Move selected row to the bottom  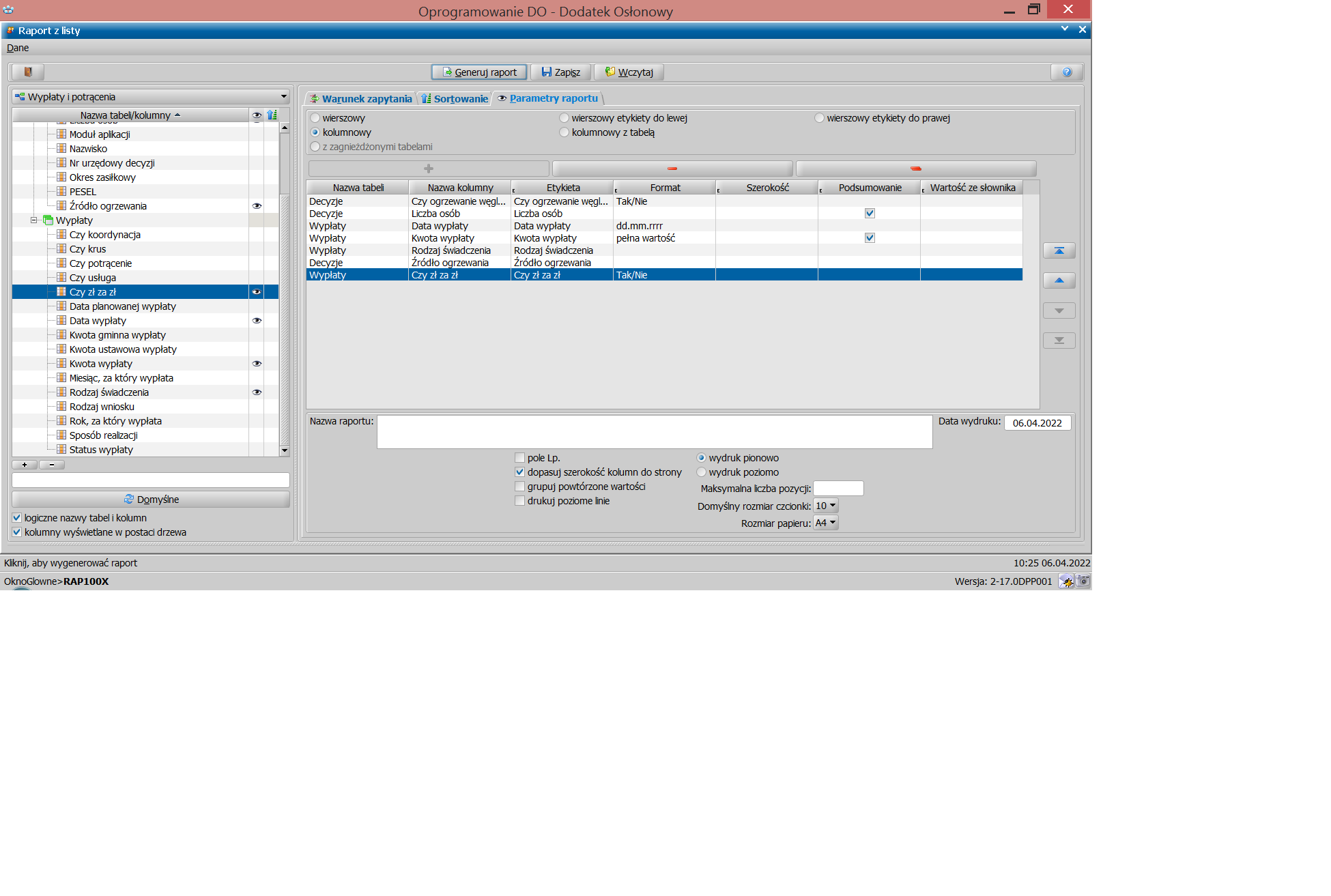coord(1059,341)
